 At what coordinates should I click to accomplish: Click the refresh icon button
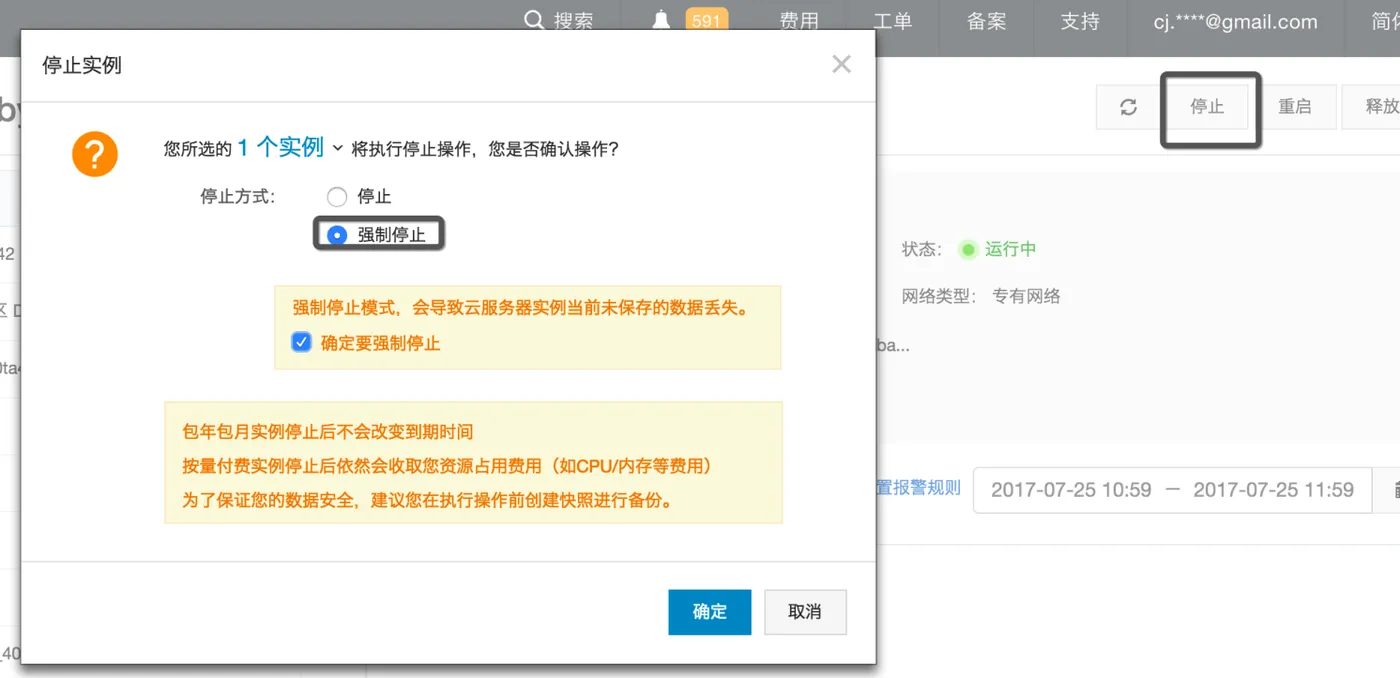1128,107
